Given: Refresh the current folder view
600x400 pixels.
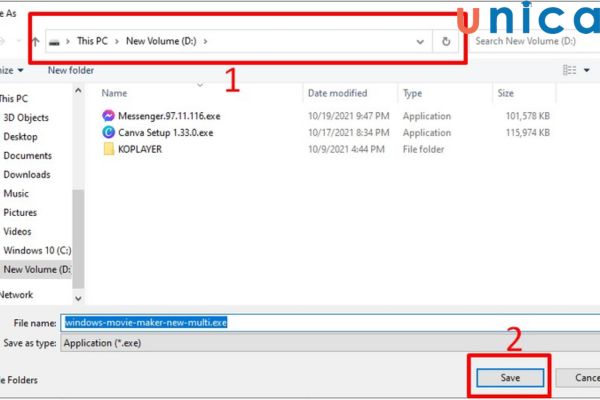Looking at the screenshot, I should (x=446, y=42).
